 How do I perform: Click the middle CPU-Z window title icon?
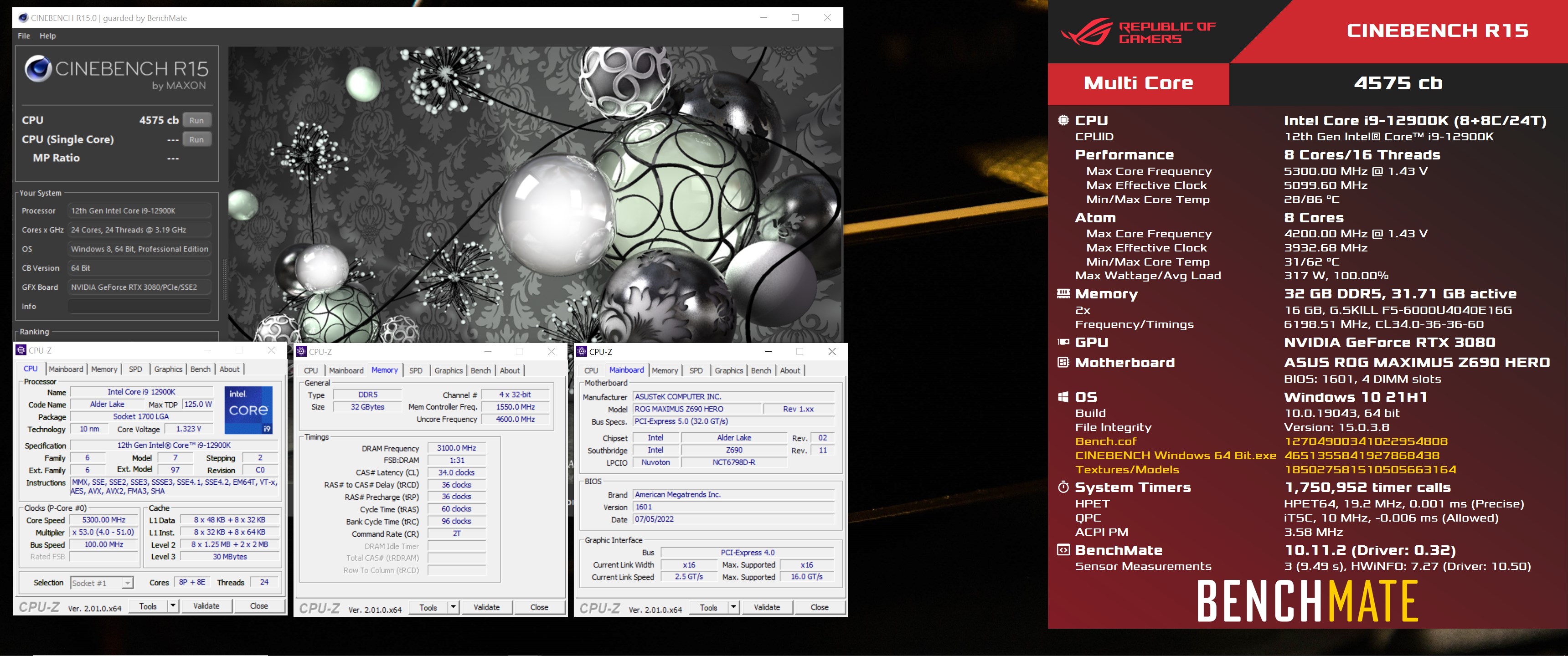[x=301, y=351]
